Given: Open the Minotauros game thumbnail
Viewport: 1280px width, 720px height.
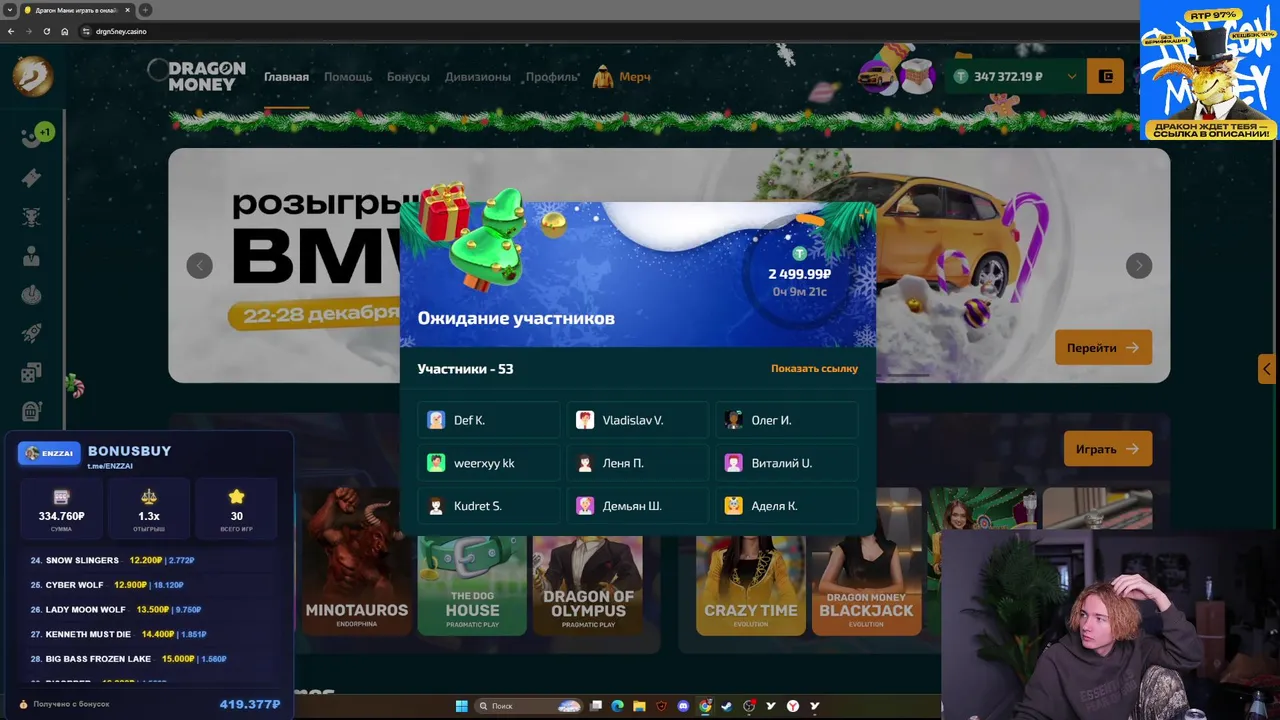Looking at the screenshot, I should click(357, 561).
